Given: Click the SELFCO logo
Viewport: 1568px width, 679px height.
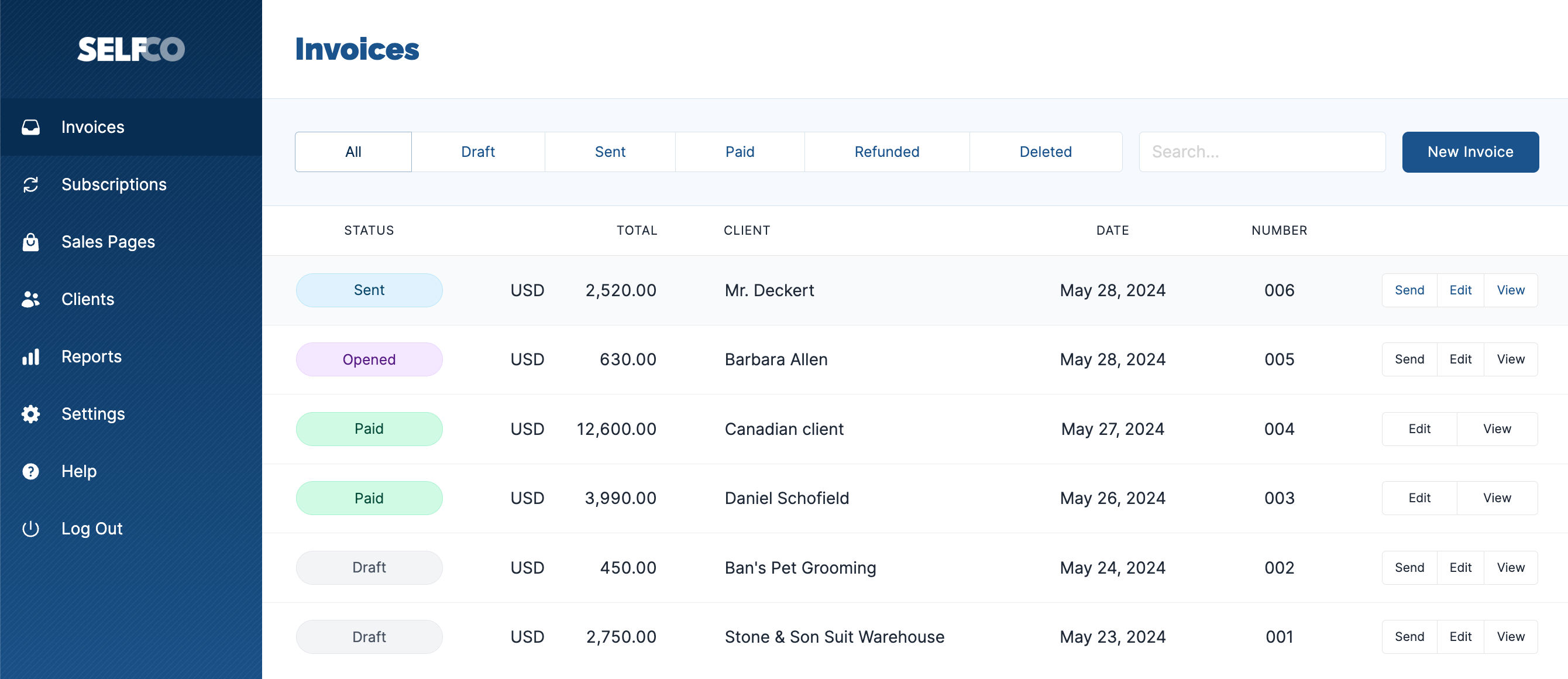Looking at the screenshot, I should [131, 49].
